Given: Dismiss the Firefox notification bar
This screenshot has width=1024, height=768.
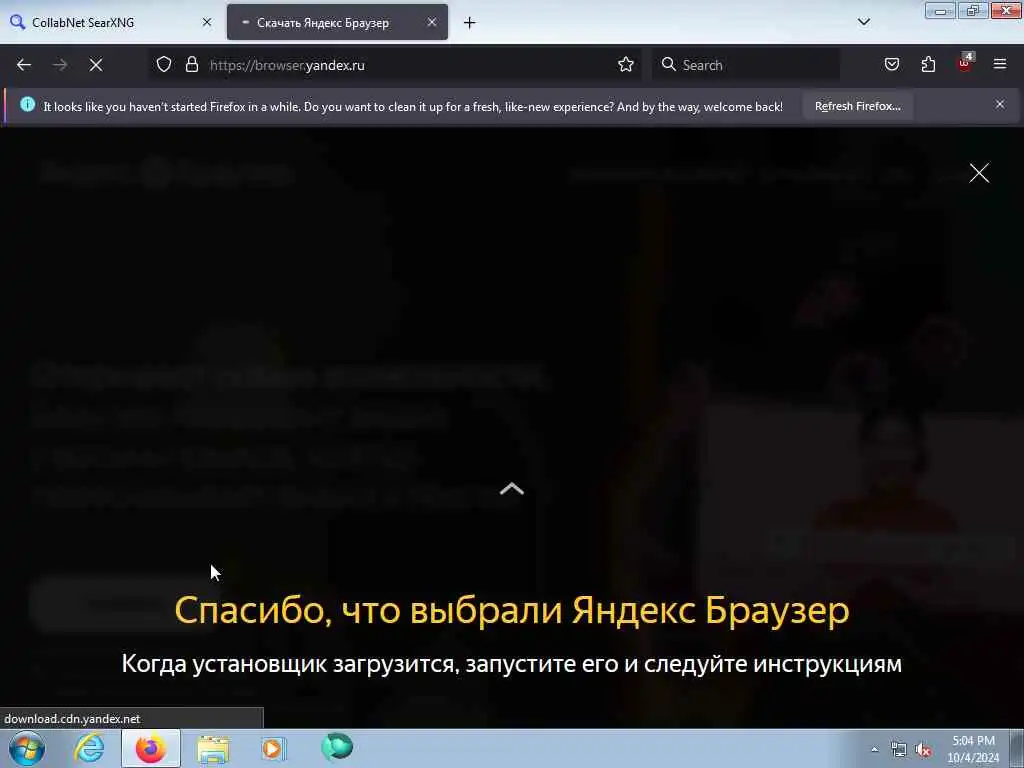Looking at the screenshot, I should (1000, 104).
